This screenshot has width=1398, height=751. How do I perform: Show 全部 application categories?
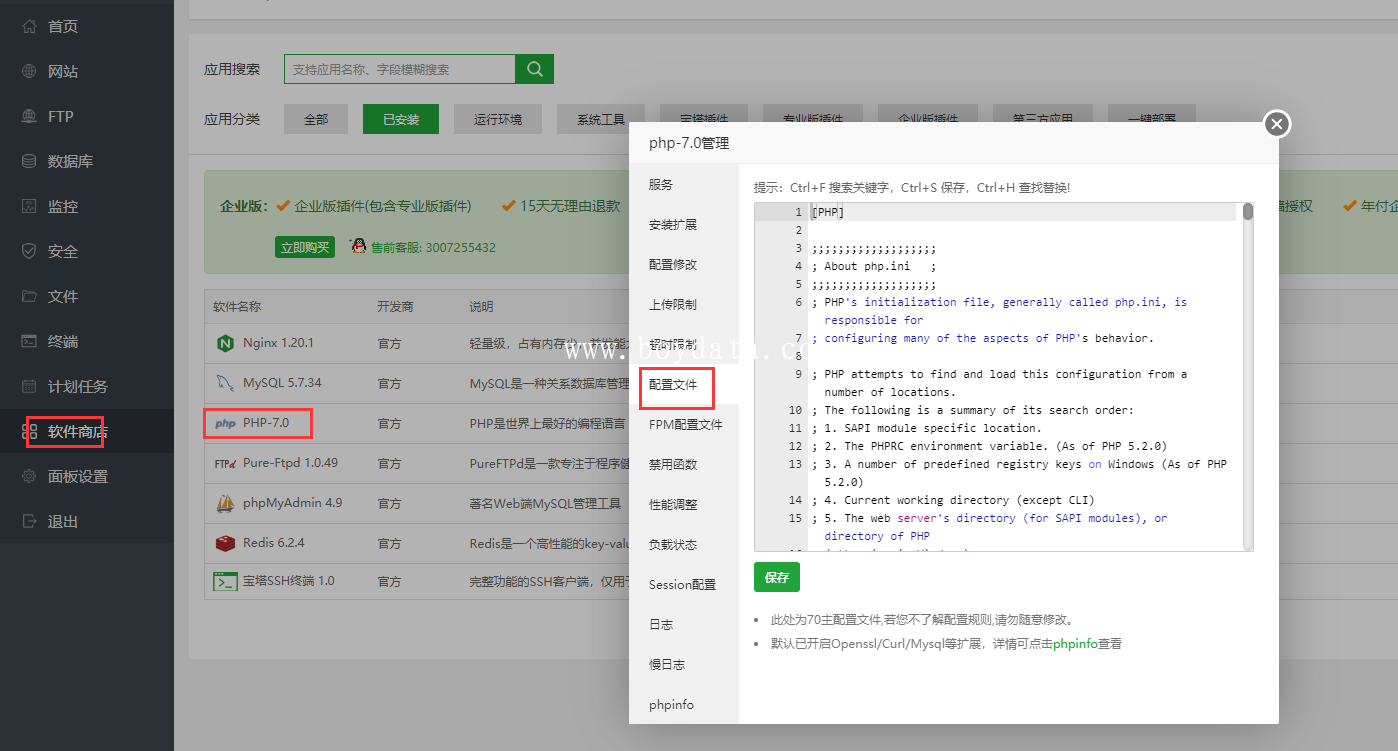click(x=315, y=119)
